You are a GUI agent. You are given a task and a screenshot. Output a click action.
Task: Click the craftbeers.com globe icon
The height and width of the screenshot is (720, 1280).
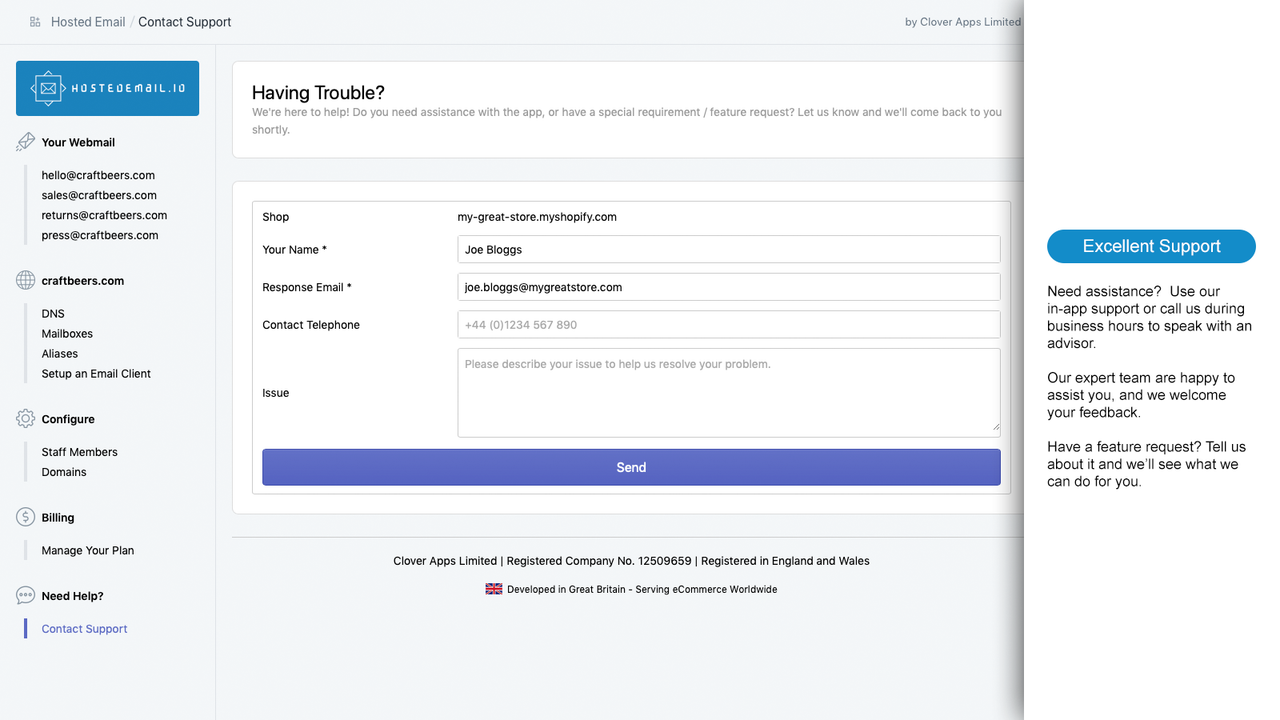pos(26,281)
